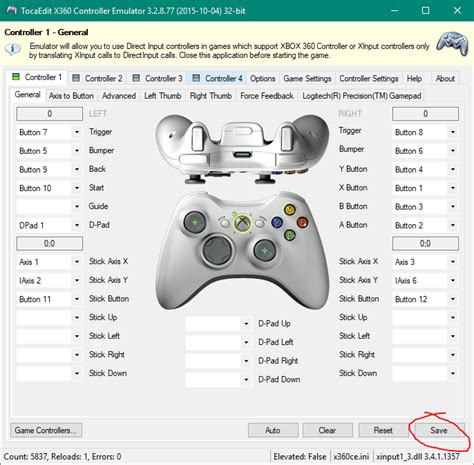Open the right Bumper dropdown showing Button 6
Screen dimensions: 474x465
point(425,151)
